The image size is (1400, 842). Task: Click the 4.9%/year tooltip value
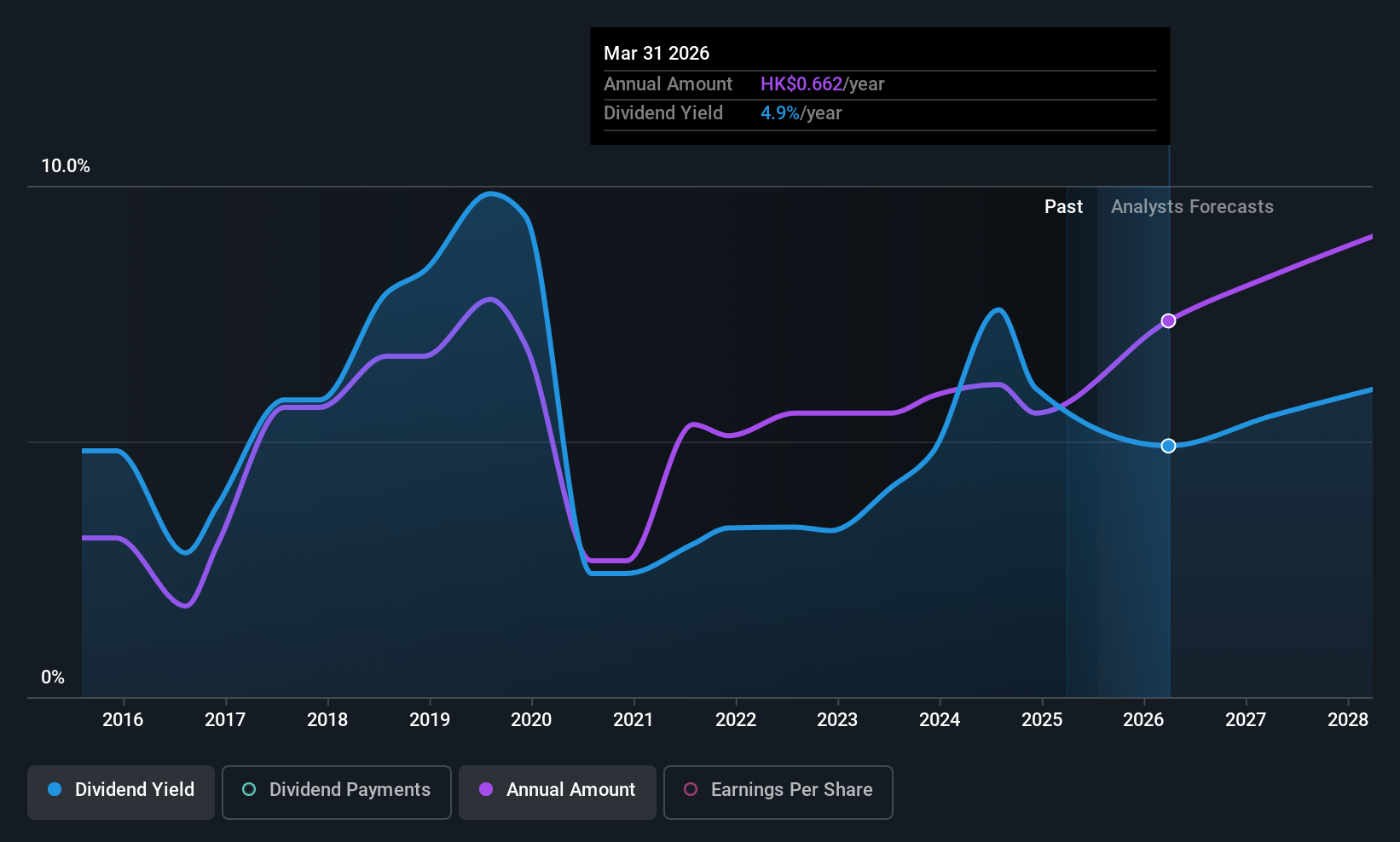801,112
